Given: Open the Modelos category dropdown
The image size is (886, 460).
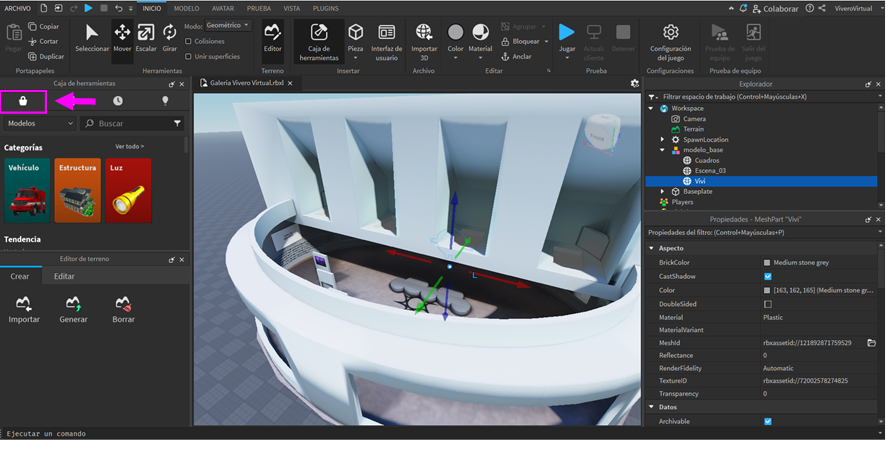Looking at the screenshot, I should point(39,123).
